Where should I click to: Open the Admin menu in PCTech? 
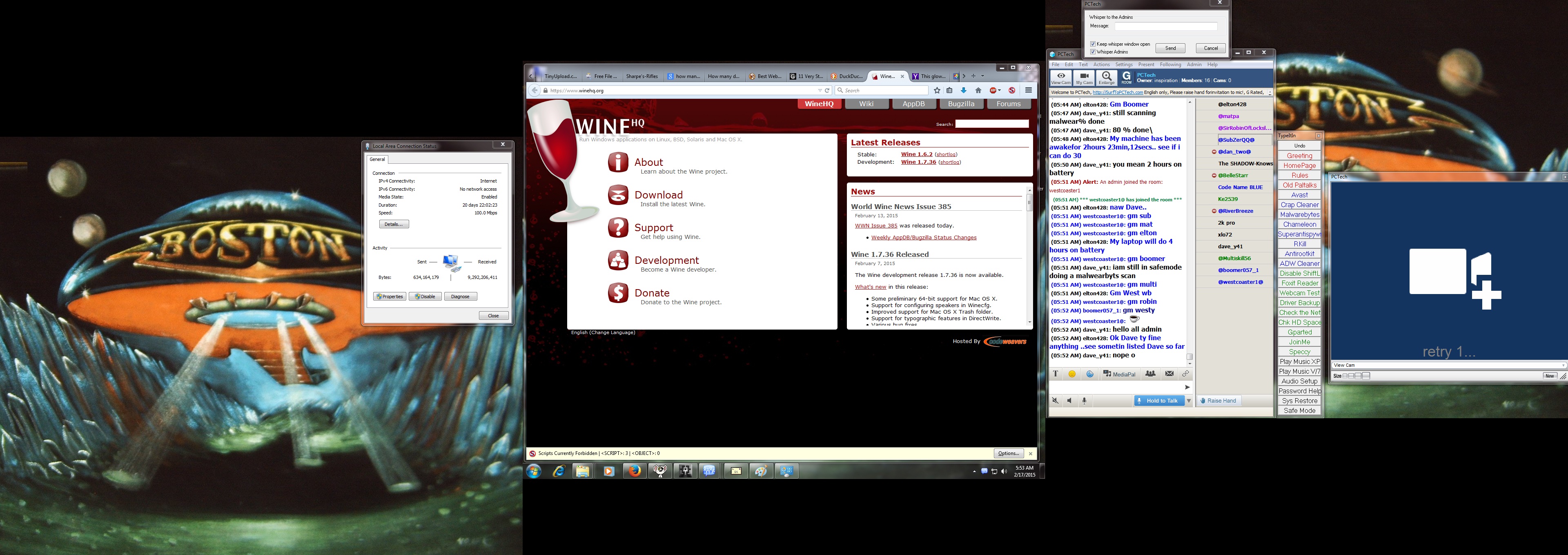pos(1194,65)
